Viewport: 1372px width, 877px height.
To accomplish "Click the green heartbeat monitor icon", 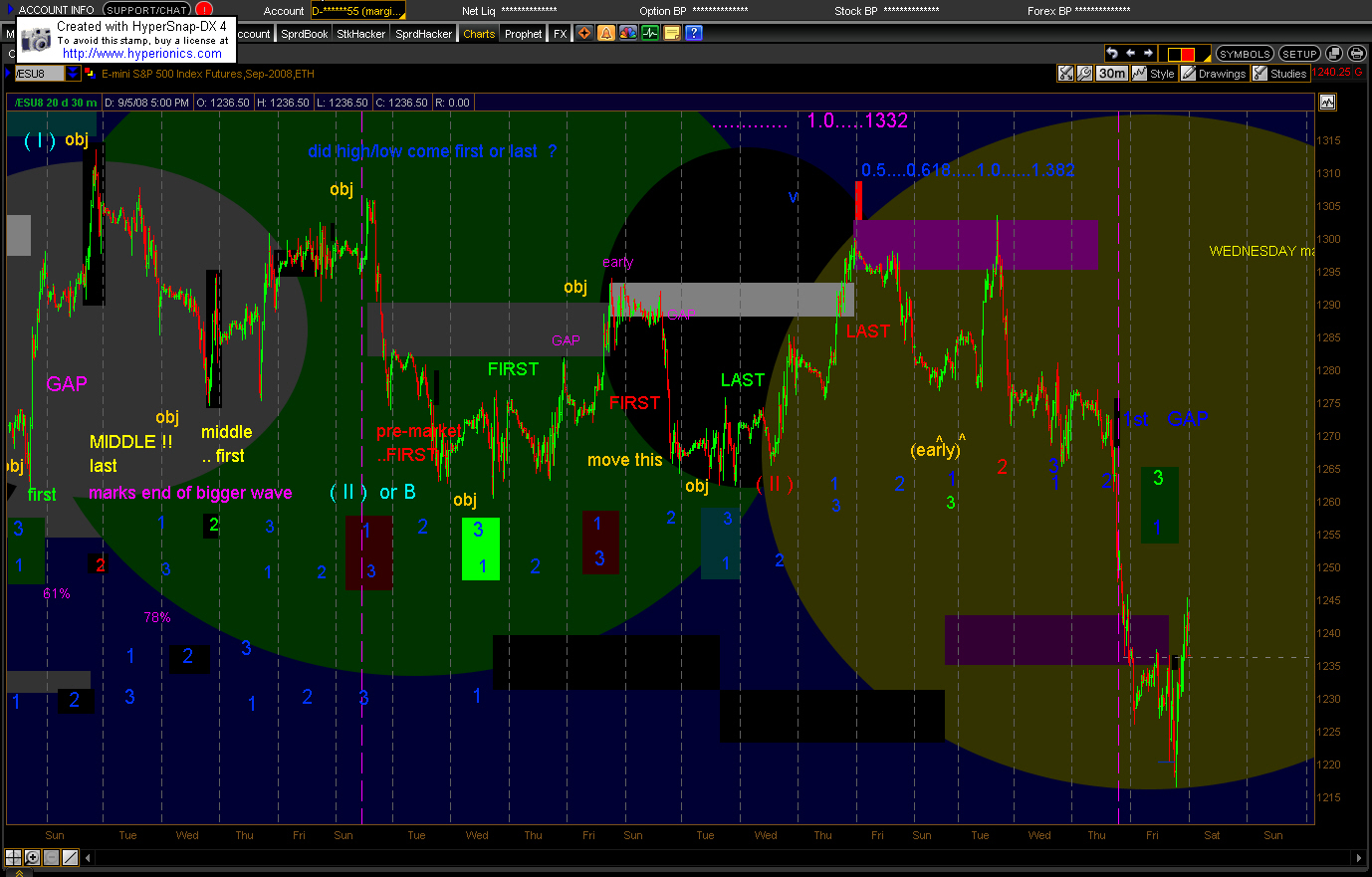I will [650, 33].
